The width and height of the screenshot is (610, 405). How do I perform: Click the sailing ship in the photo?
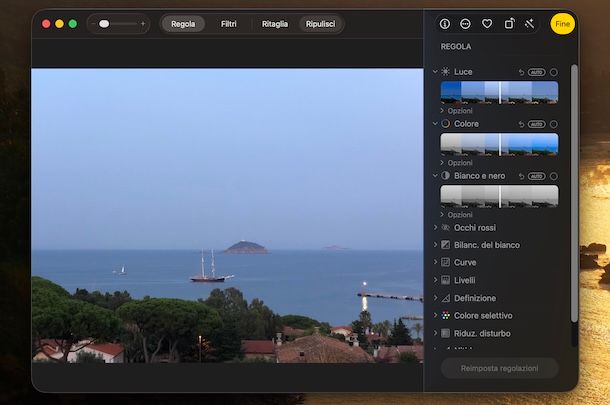pyautogui.click(x=211, y=267)
